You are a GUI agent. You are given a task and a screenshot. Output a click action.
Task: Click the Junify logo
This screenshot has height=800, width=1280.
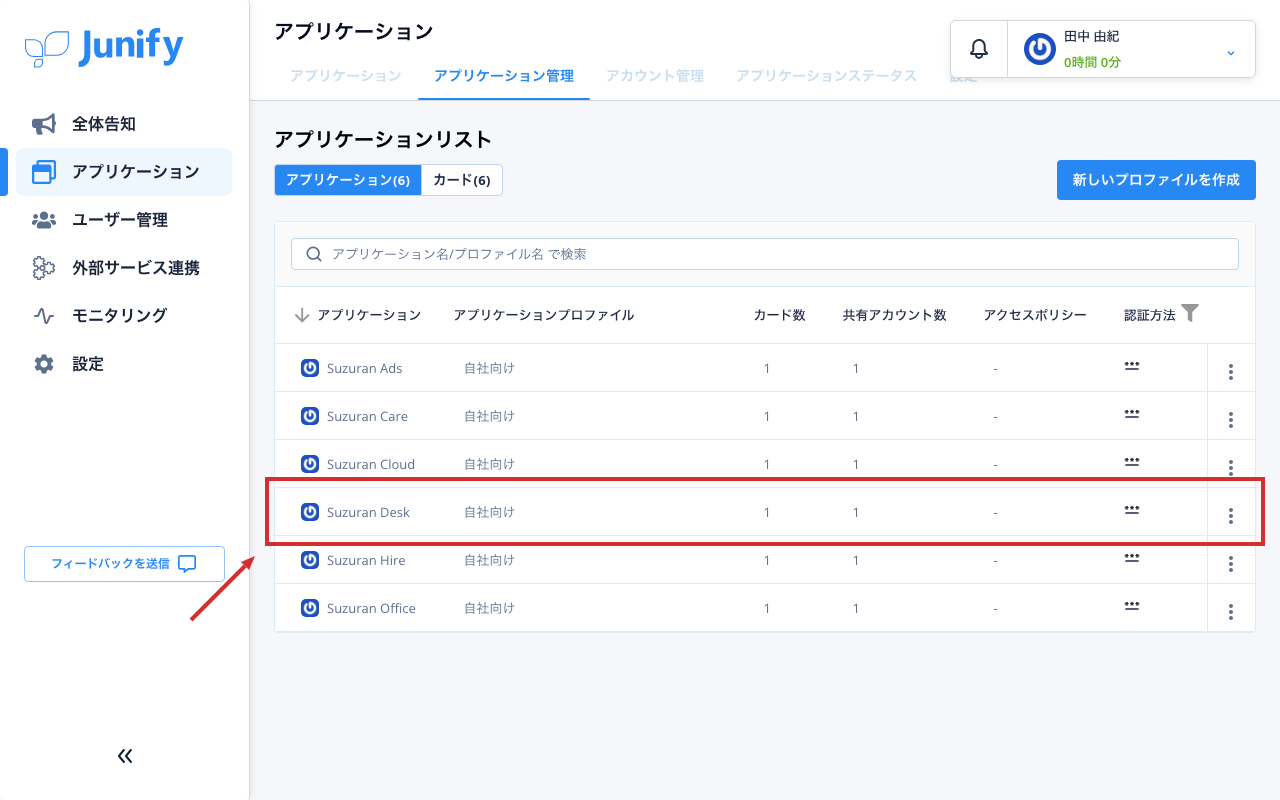pos(104,47)
